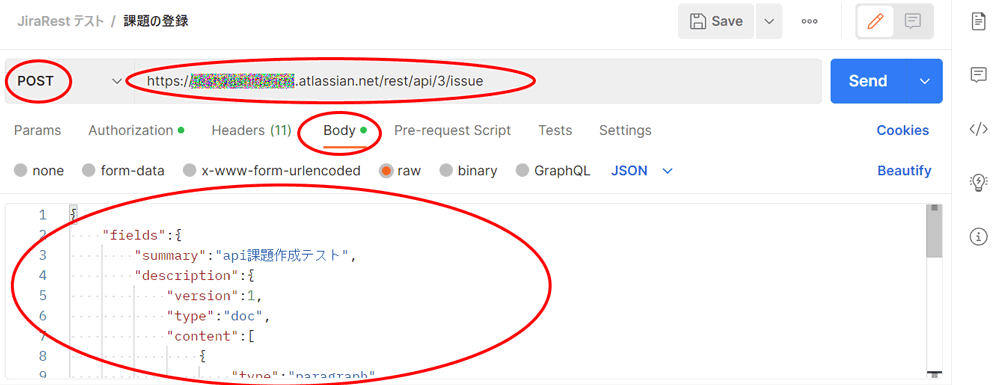The image size is (1000, 385).
Task: Expand the Save options dropdown arrow
Action: (x=769, y=21)
